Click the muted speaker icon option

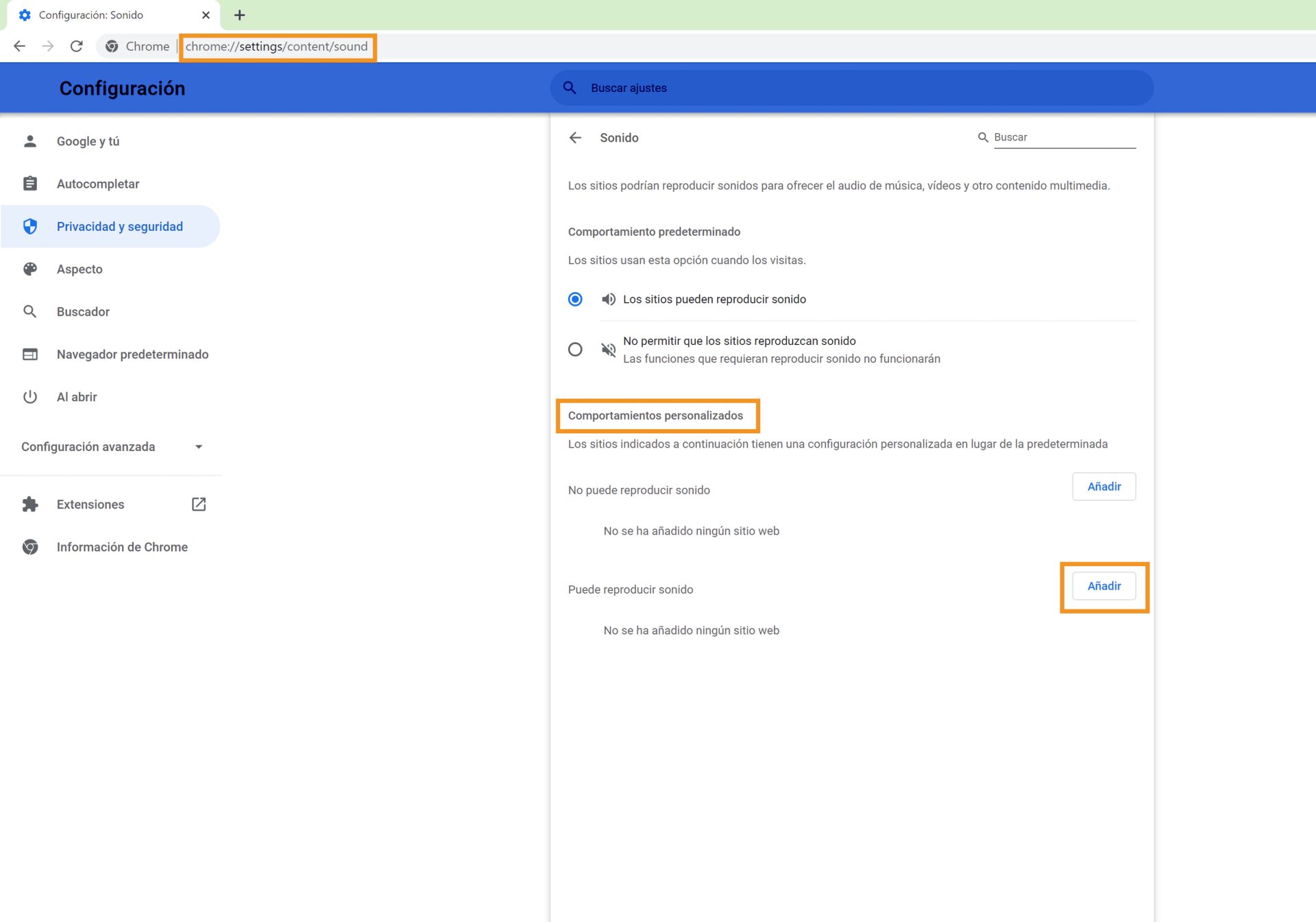[609, 350]
